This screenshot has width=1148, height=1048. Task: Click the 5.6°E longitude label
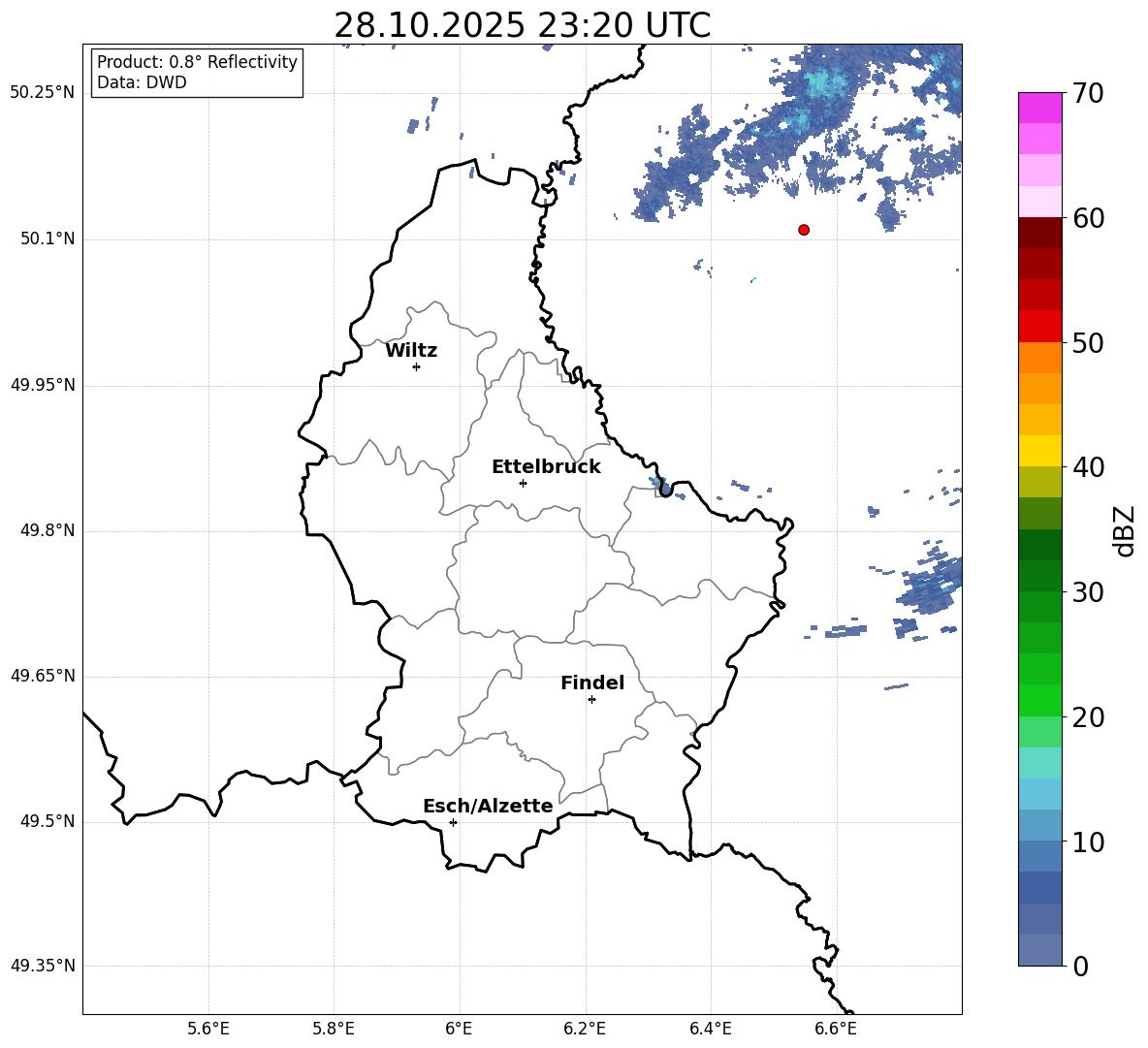point(208,1029)
